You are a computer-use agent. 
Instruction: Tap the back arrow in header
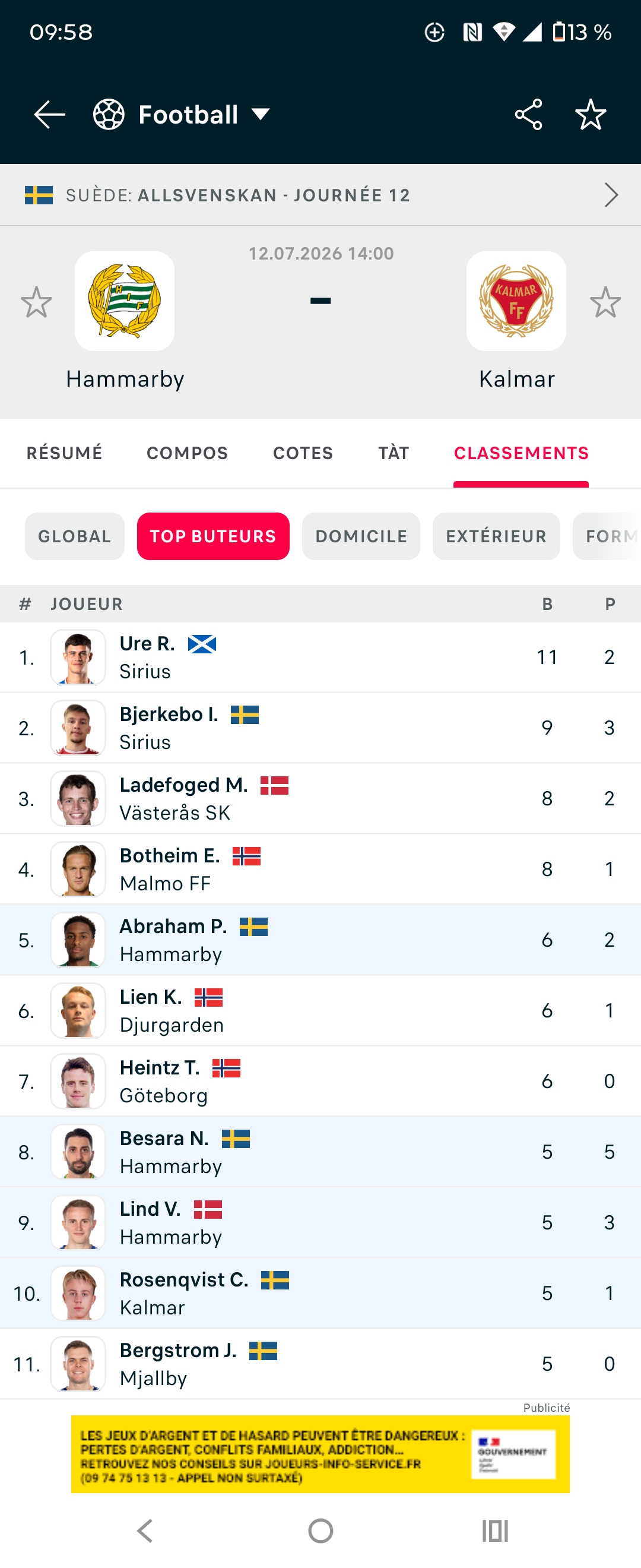click(49, 115)
